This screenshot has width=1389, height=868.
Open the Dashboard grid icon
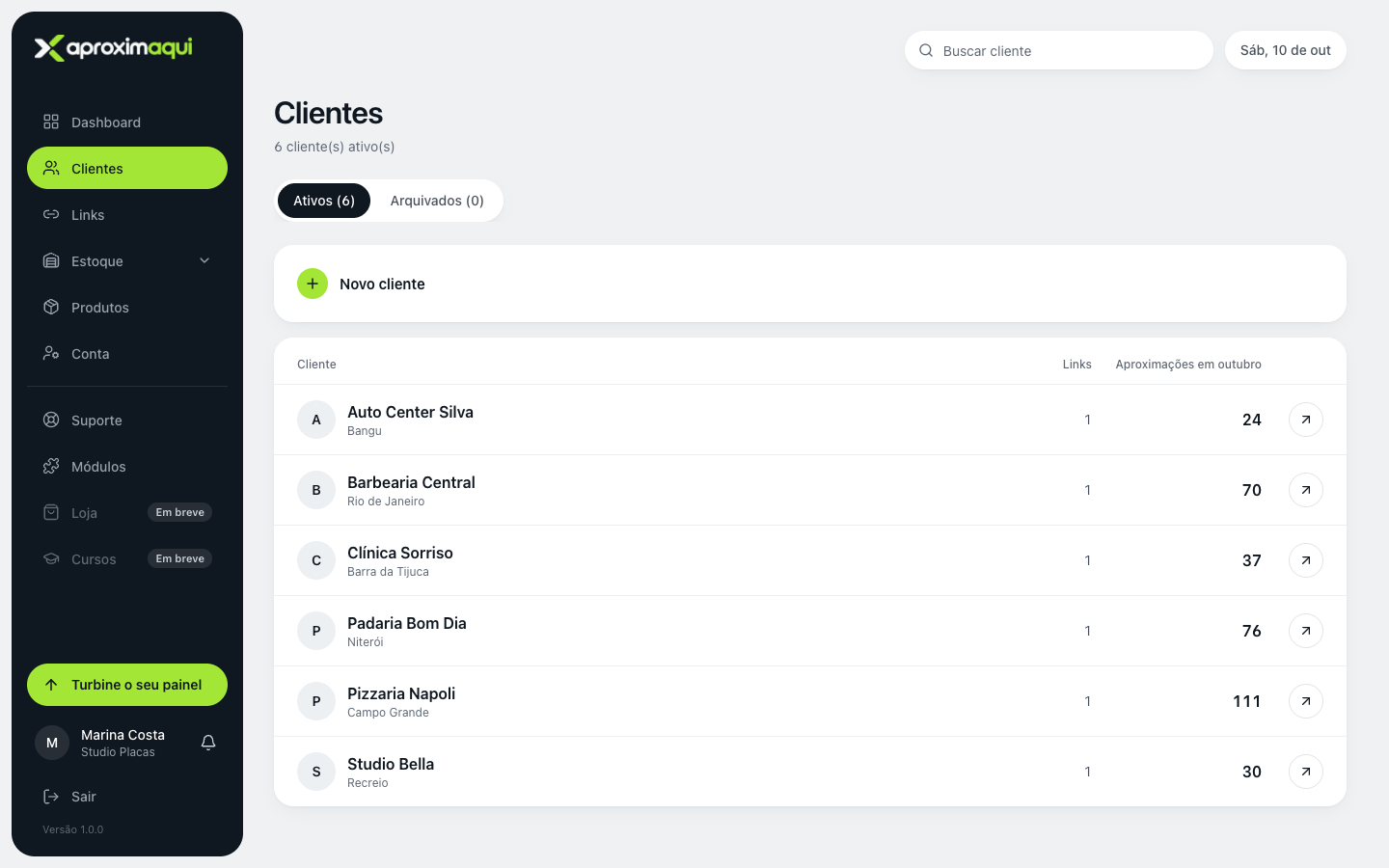pos(51,122)
